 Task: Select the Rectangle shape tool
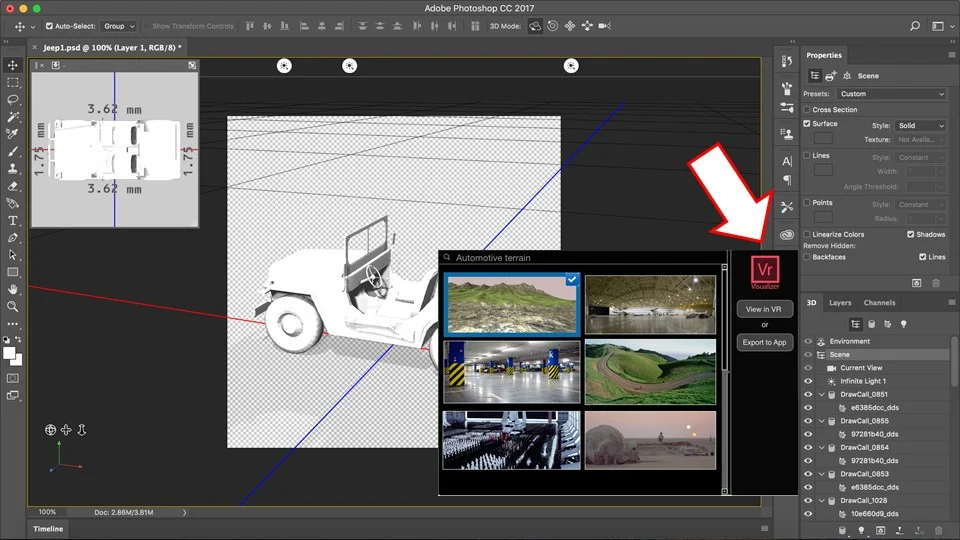point(12,272)
